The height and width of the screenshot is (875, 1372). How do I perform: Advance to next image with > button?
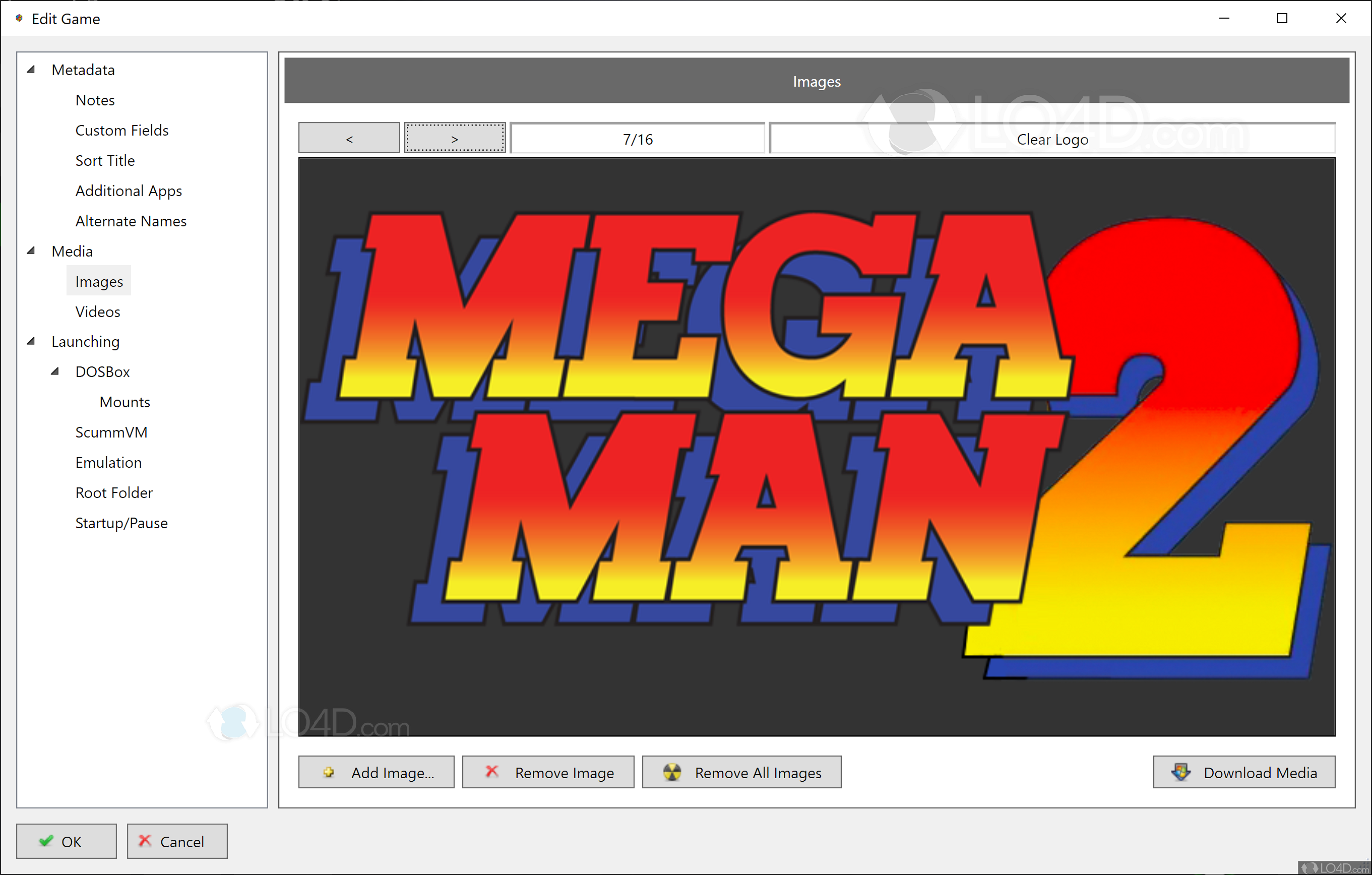(455, 139)
